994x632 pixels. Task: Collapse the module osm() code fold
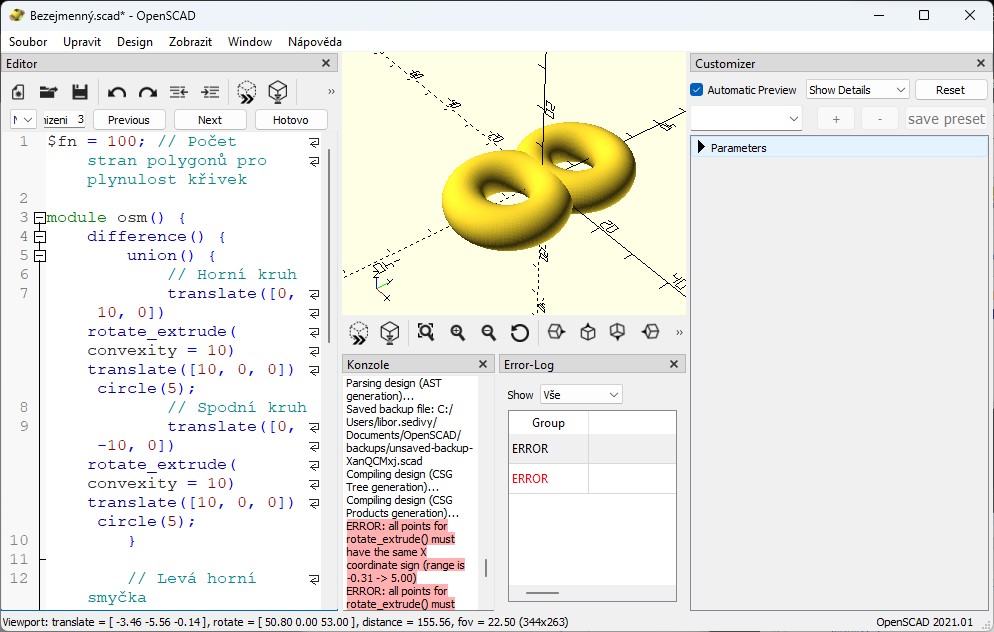(x=40, y=217)
